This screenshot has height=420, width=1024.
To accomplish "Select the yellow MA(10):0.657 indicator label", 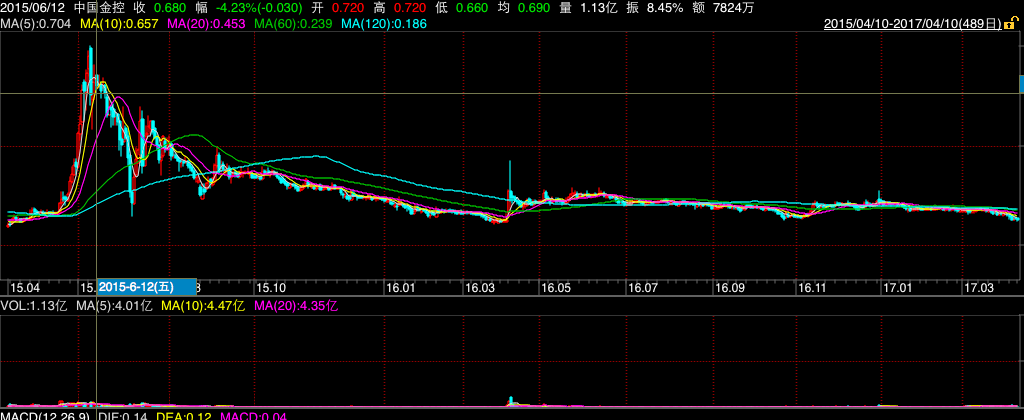I will (x=119, y=24).
